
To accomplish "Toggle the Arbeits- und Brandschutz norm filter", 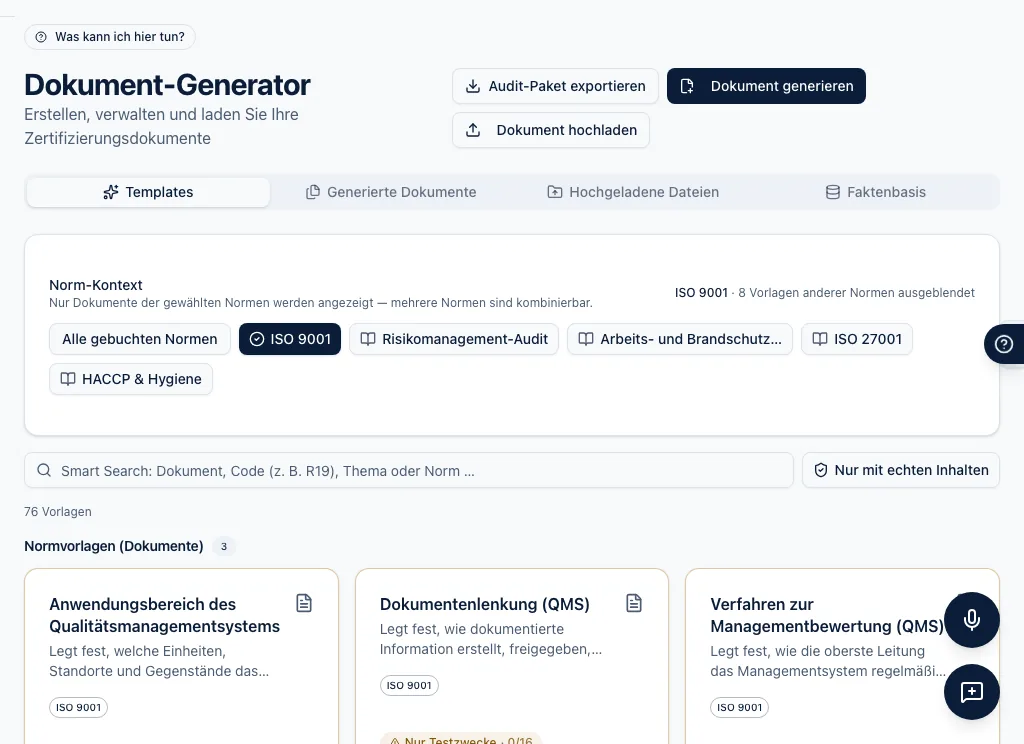I will [x=680, y=339].
